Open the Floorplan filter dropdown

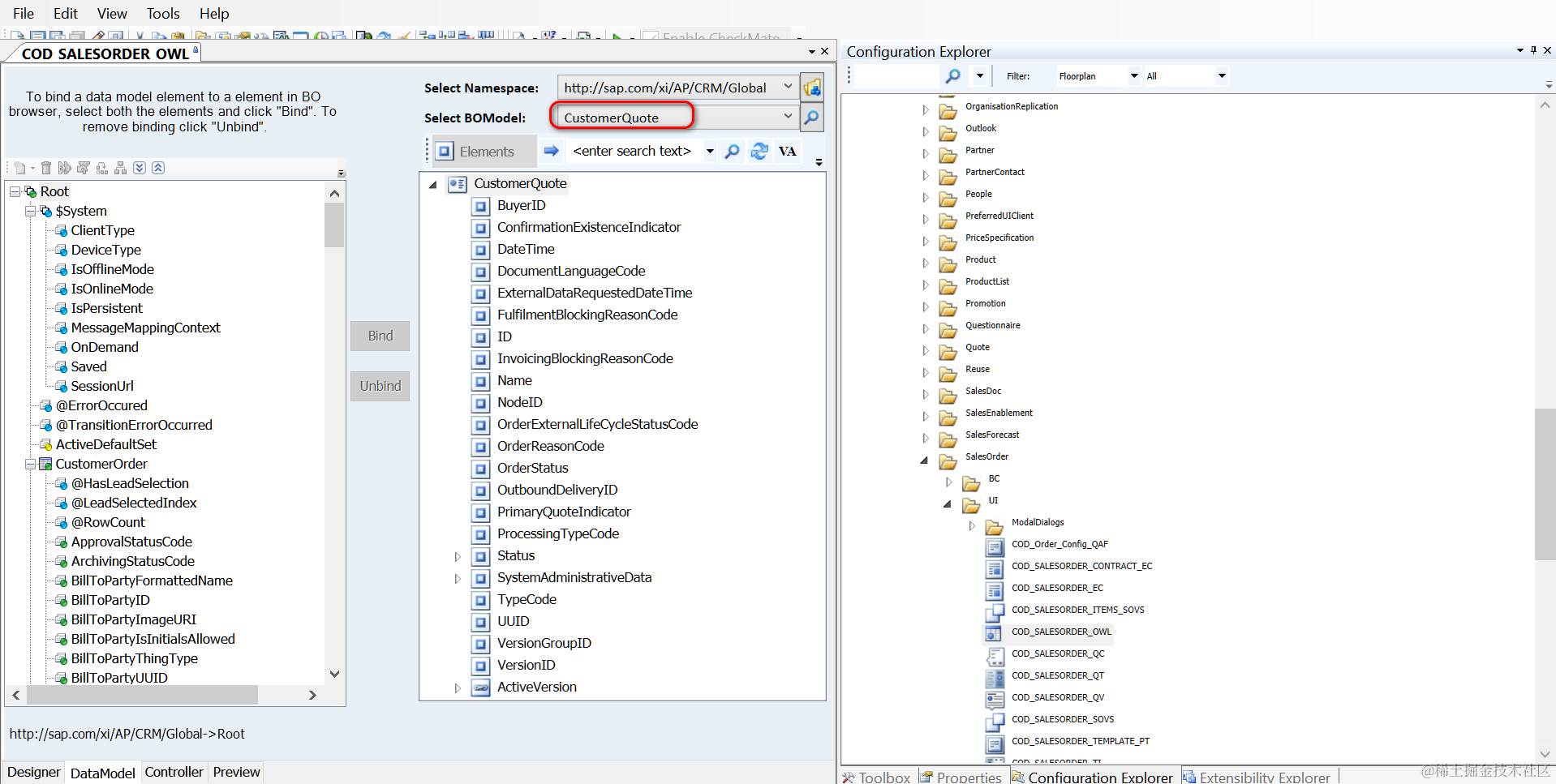1134,76
